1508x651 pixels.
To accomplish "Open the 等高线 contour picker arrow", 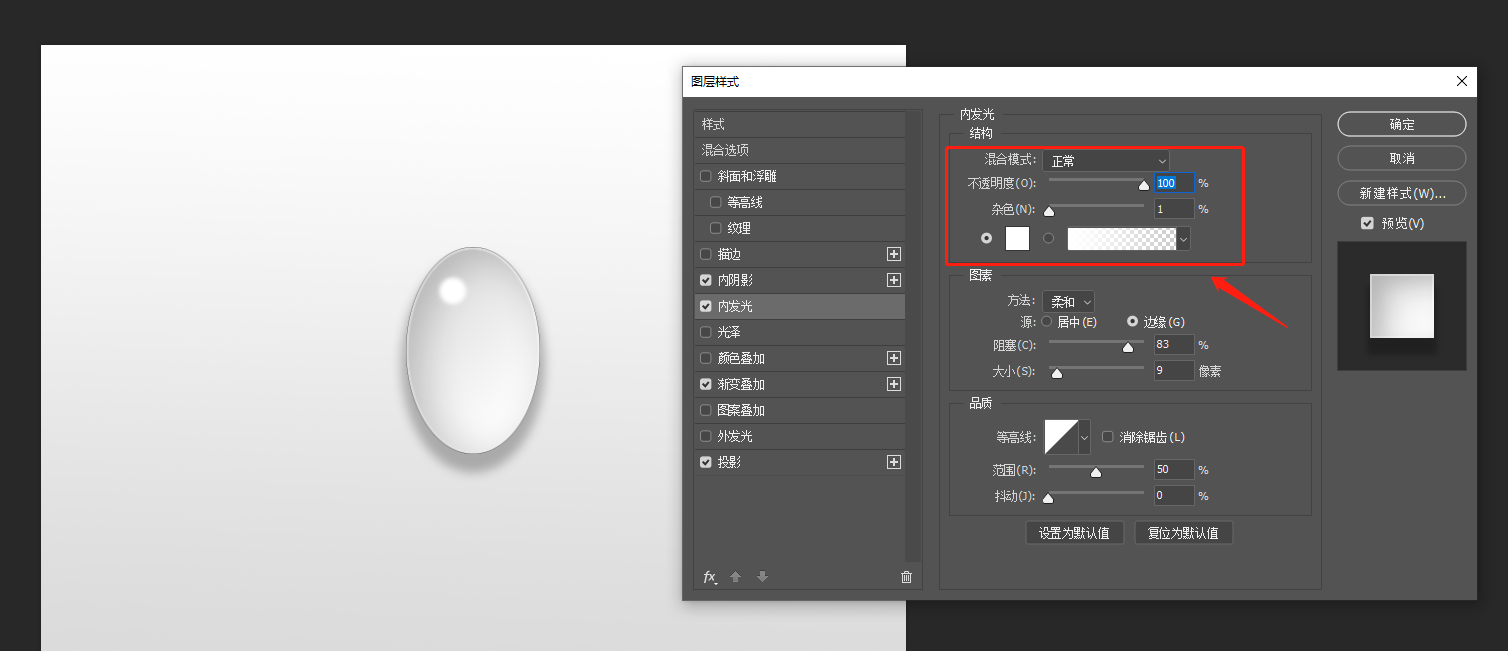I will click(1084, 437).
